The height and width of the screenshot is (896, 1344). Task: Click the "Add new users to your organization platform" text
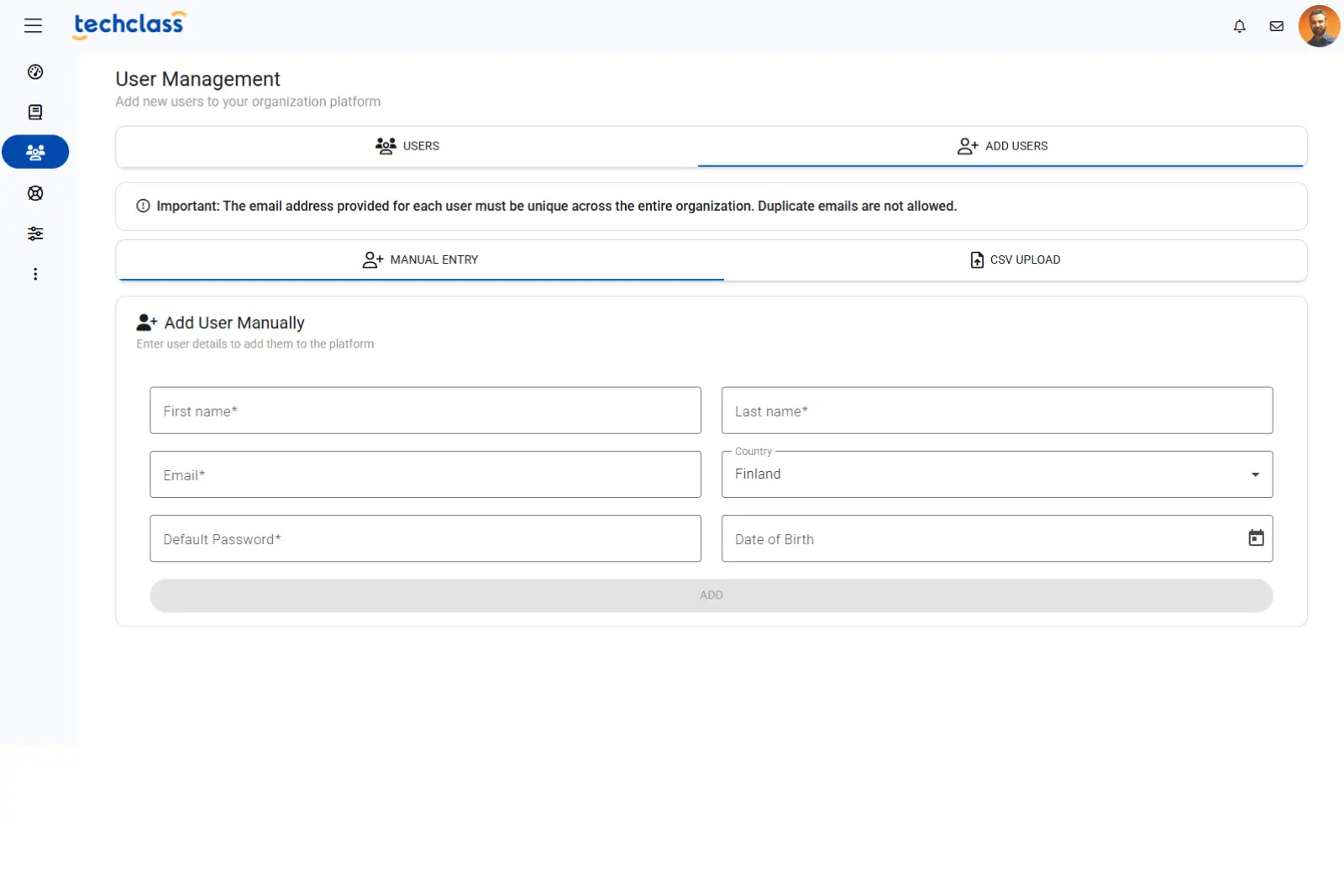248,102
